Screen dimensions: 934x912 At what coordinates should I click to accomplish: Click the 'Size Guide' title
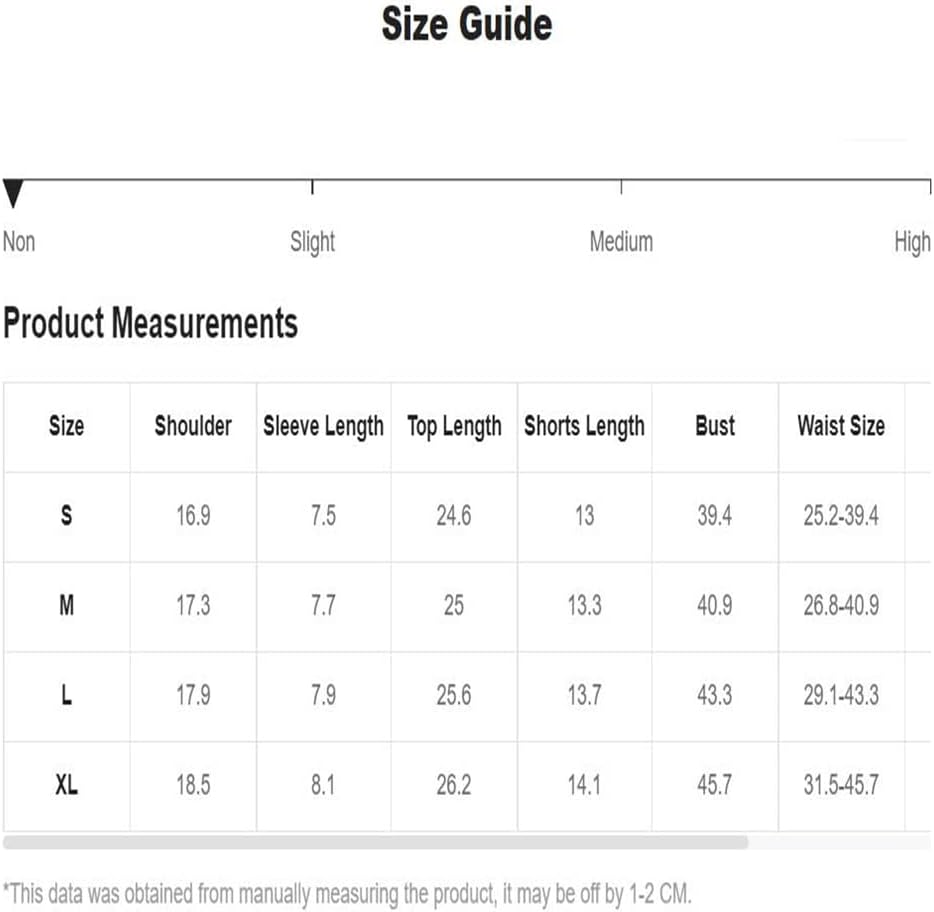point(466,24)
